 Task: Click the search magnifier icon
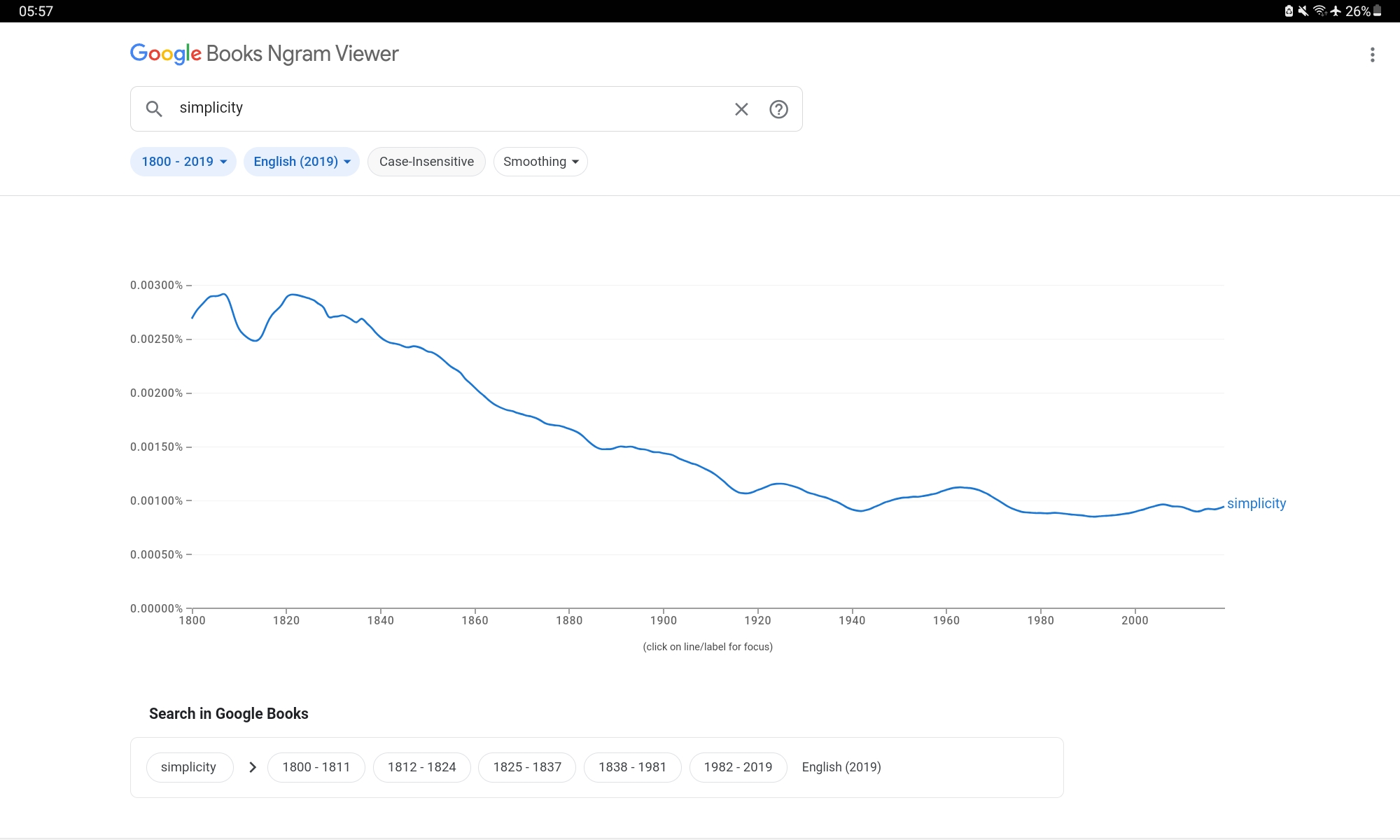click(x=154, y=108)
